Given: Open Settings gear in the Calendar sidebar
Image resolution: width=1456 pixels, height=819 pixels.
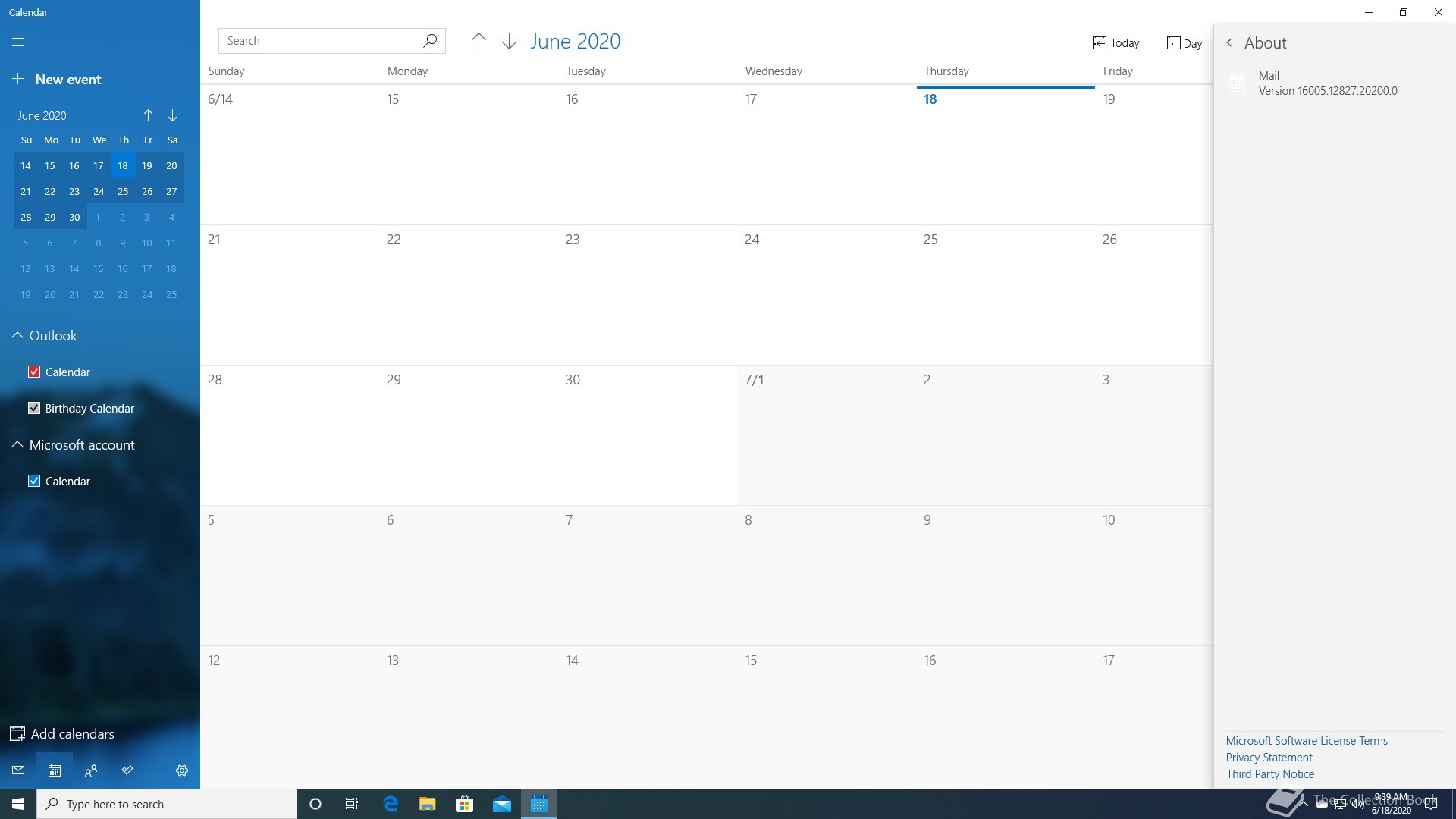Looking at the screenshot, I should click(182, 770).
